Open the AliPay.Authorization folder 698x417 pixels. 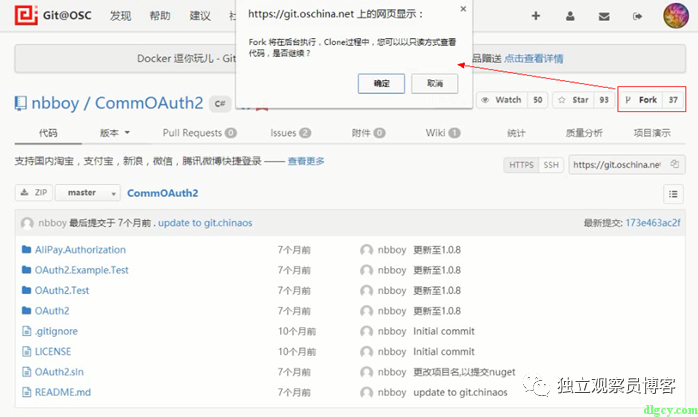[80, 250]
